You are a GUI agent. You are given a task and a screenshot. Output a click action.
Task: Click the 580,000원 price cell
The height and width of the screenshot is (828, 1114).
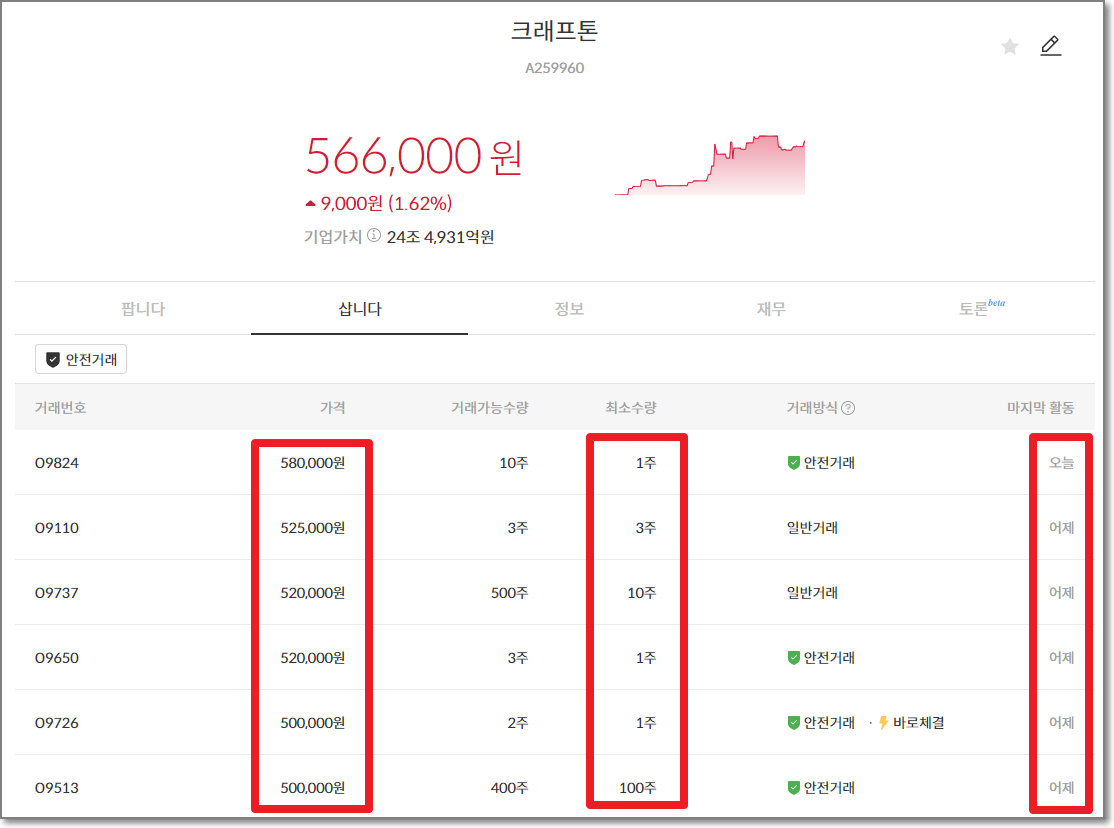tap(313, 463)
